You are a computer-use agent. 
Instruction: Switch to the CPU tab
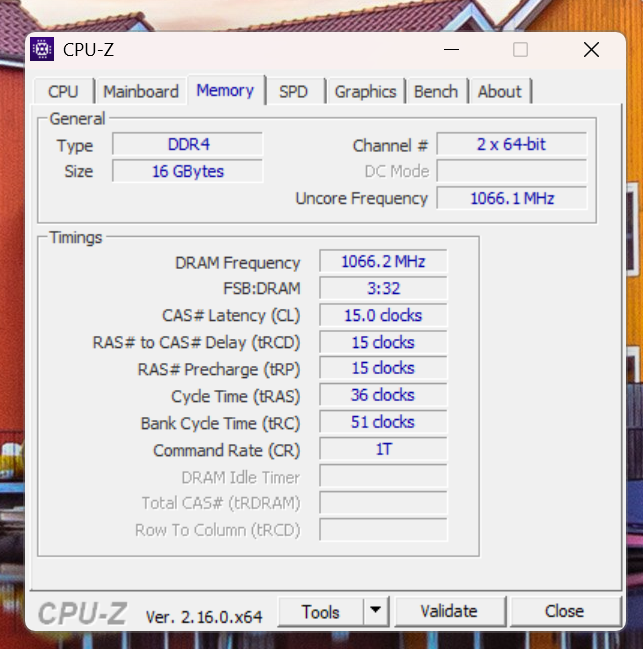click(x=63, y=91)
